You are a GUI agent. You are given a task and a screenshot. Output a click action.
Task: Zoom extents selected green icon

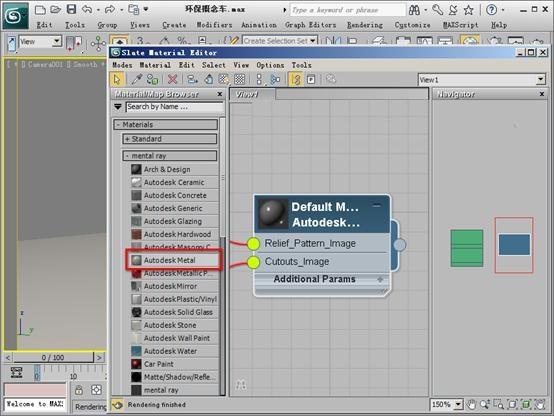526,404
